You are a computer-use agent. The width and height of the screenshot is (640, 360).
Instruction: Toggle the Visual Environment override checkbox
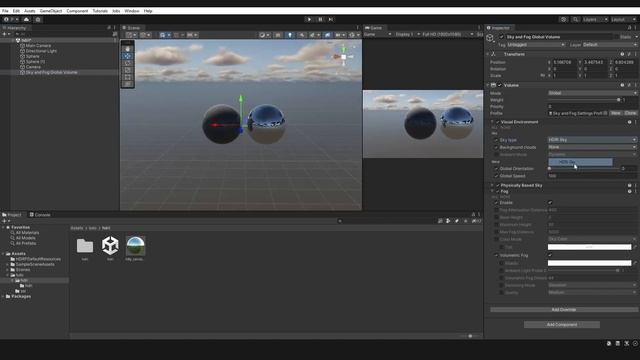pos(498,122)
